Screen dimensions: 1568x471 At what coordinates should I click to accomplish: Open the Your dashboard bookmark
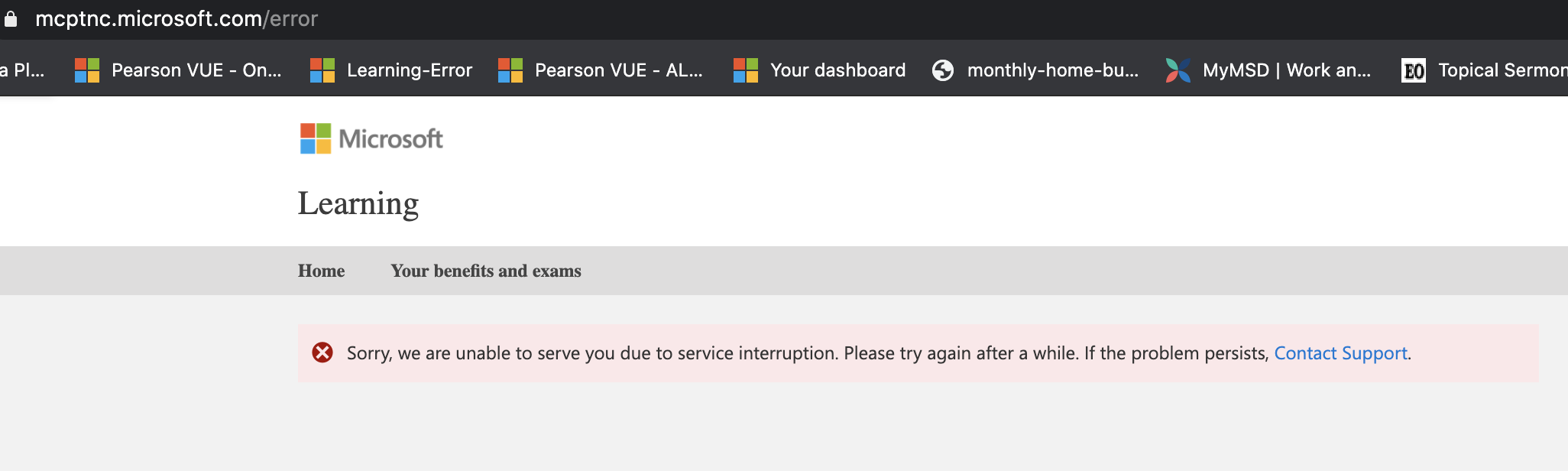(x=819, y=70)
